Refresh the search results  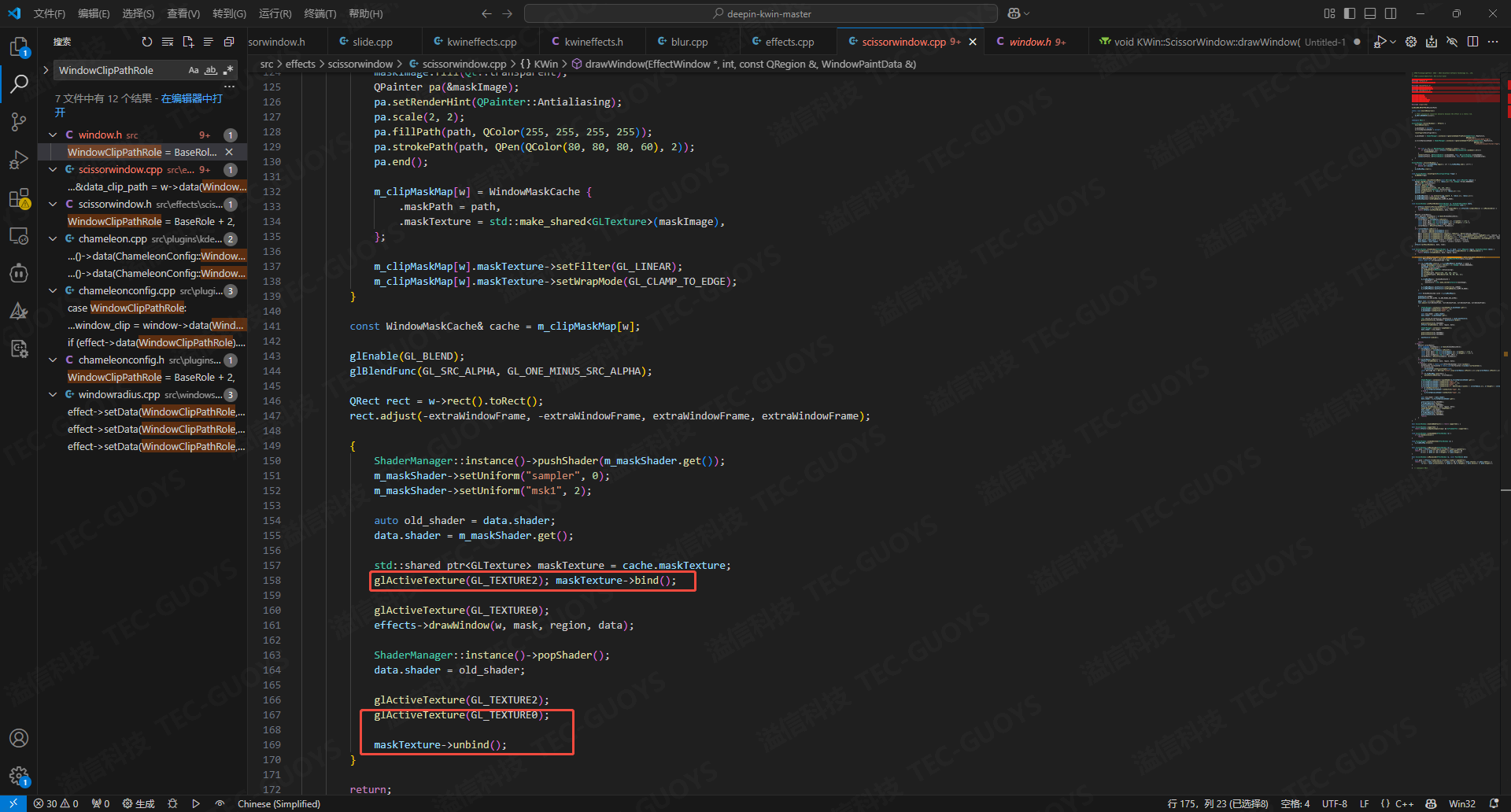pos(147,42)
